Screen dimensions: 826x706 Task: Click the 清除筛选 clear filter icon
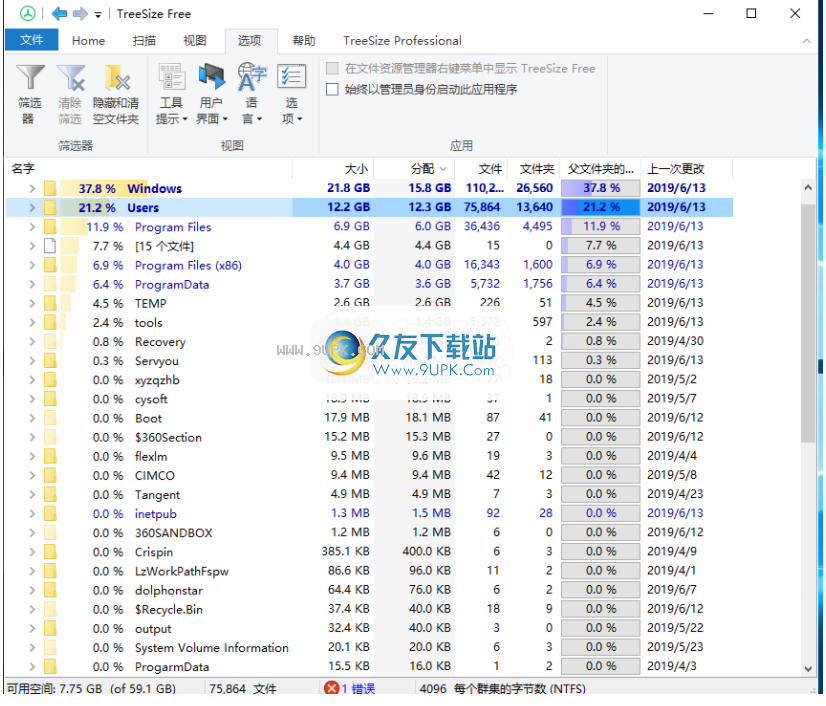click(70, 94)
